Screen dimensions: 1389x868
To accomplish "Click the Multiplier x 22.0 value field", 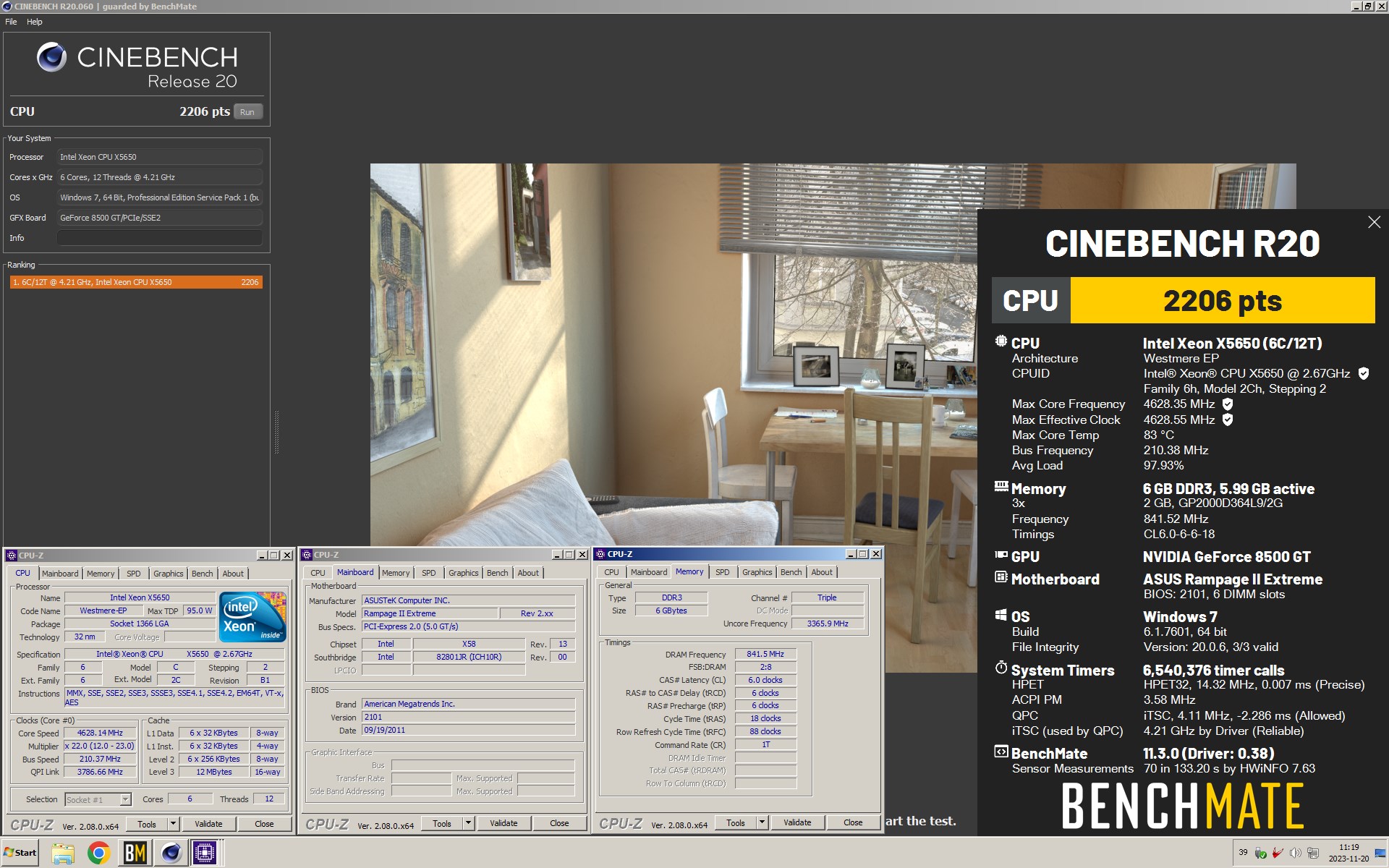I will [100, 746].
